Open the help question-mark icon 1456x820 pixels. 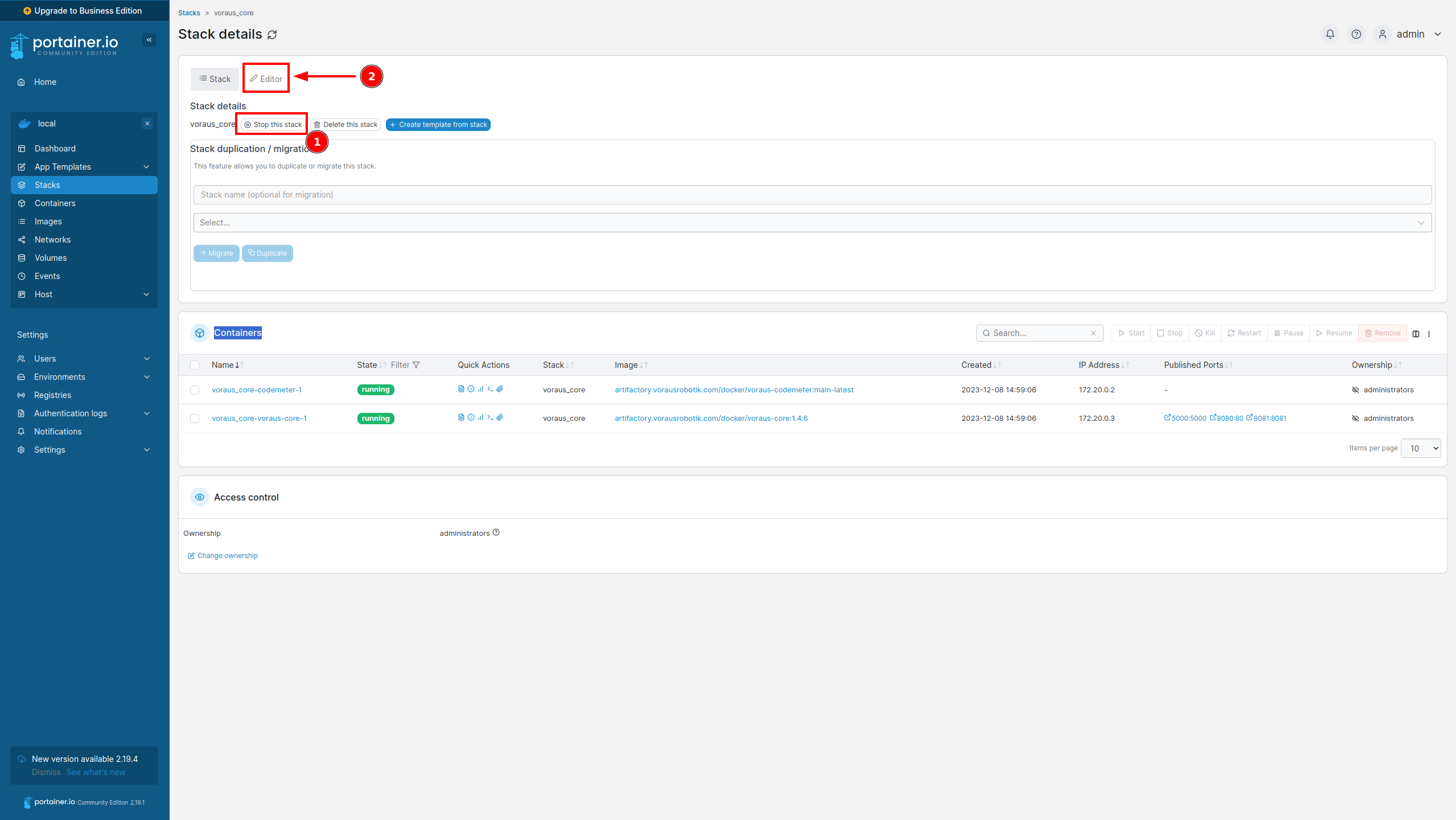[1356, 34]
